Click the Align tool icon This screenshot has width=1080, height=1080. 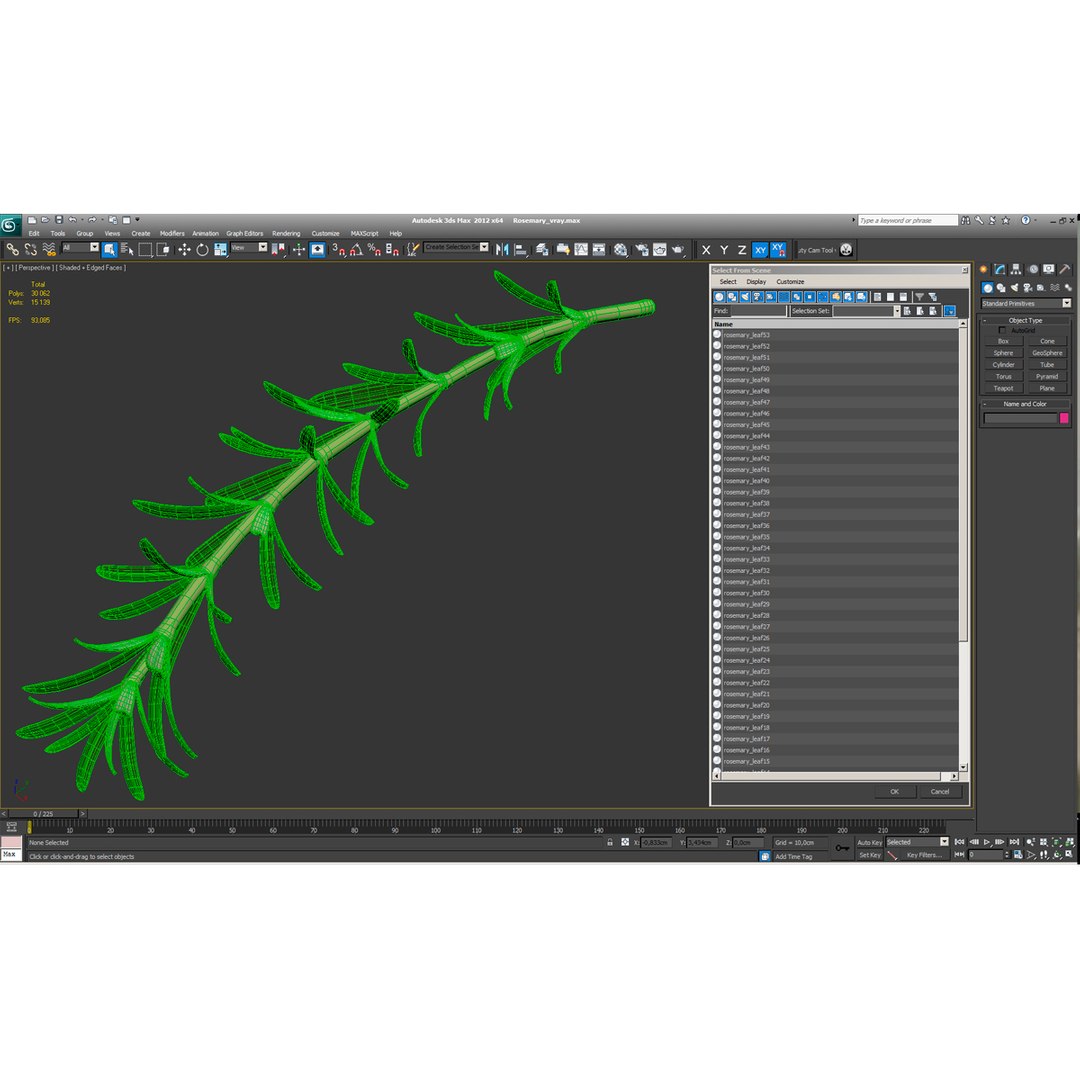coord(521,249)
